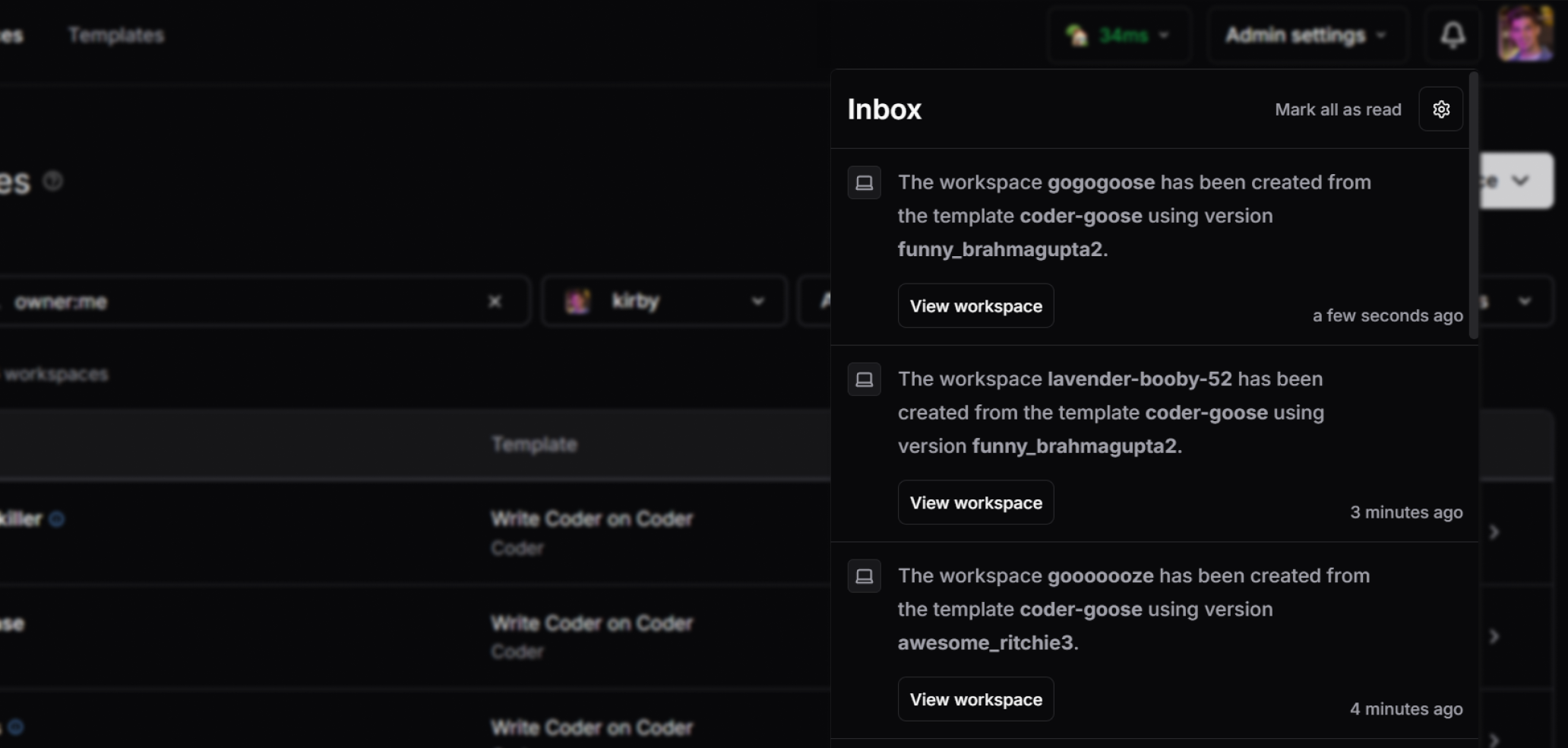Open the user avatar menu
Viewport: 1568px width, 748px height.
1525,34
